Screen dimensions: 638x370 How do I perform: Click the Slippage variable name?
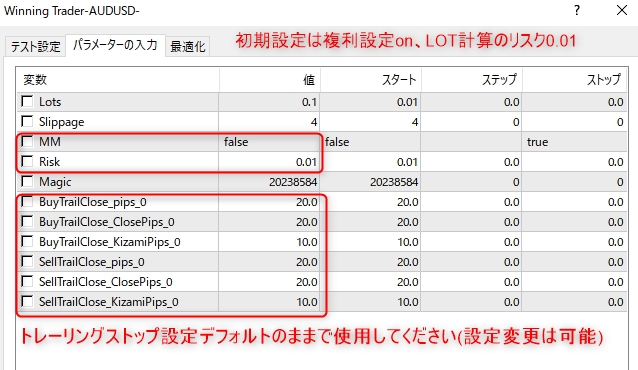pos(61,122)
